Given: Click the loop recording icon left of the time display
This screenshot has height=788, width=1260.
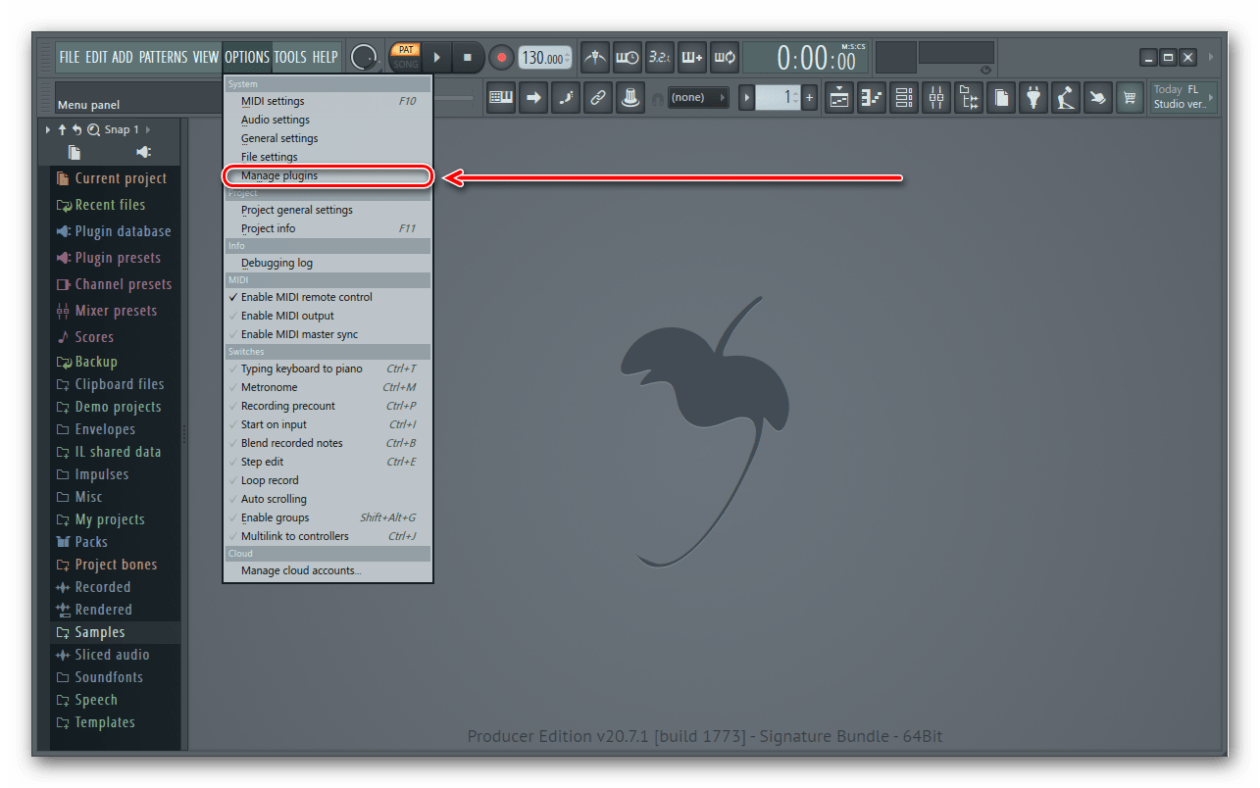Looking at the screenshot, I should [724, 57].
